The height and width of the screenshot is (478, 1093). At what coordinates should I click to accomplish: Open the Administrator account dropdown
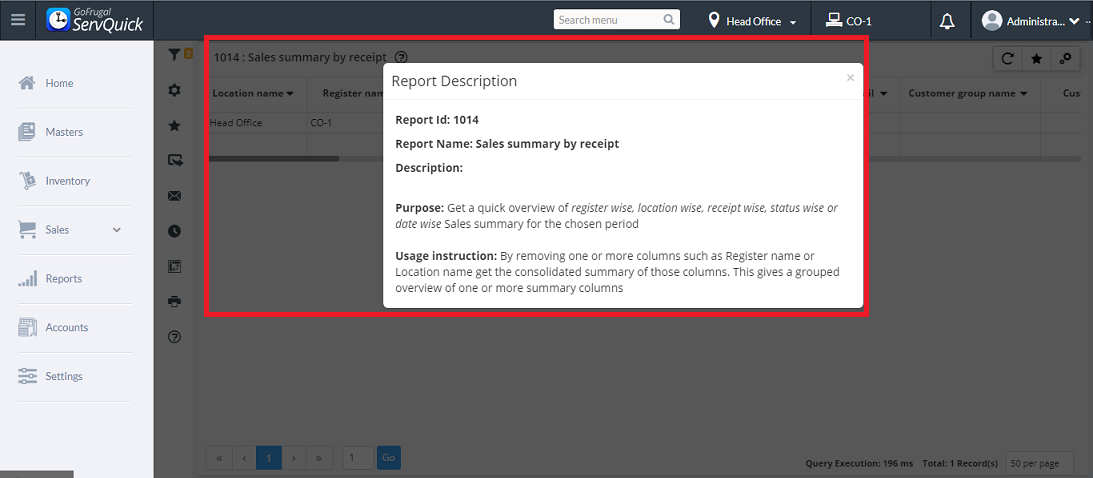(1031, 21)
